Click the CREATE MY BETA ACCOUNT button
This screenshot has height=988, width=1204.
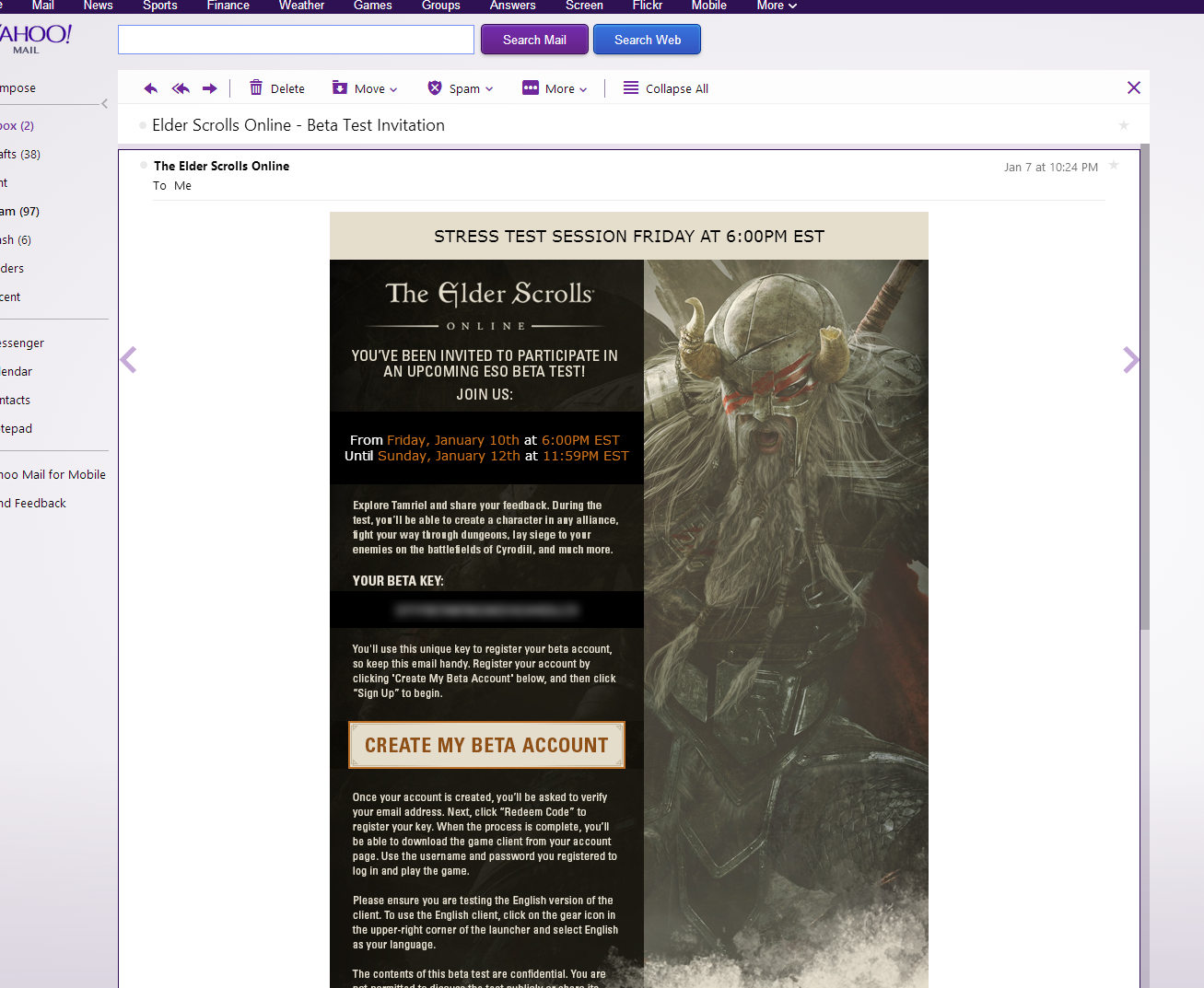click(x=486, y=745)
